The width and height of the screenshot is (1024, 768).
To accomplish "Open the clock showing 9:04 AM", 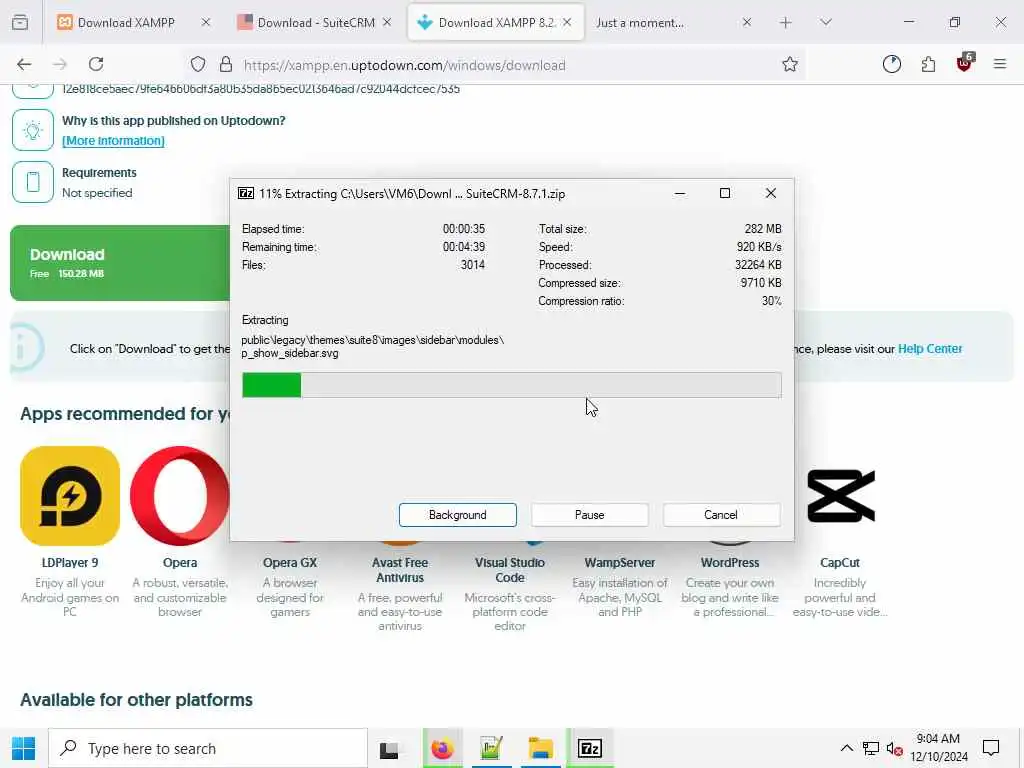I will 938,748.
